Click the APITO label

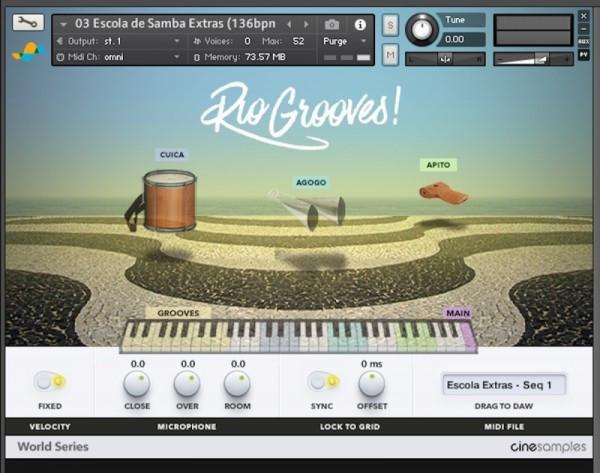439,165
